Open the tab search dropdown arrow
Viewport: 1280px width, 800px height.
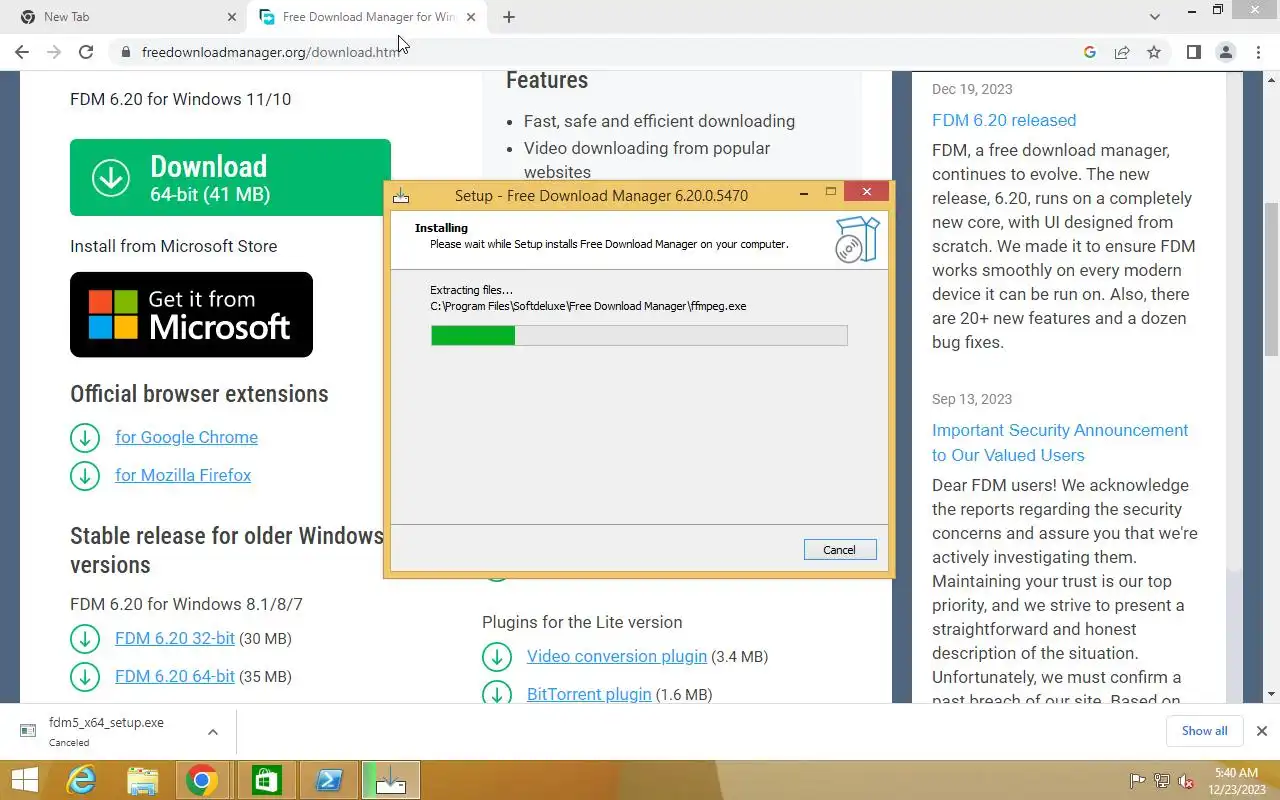click(x=1155, y=17)
